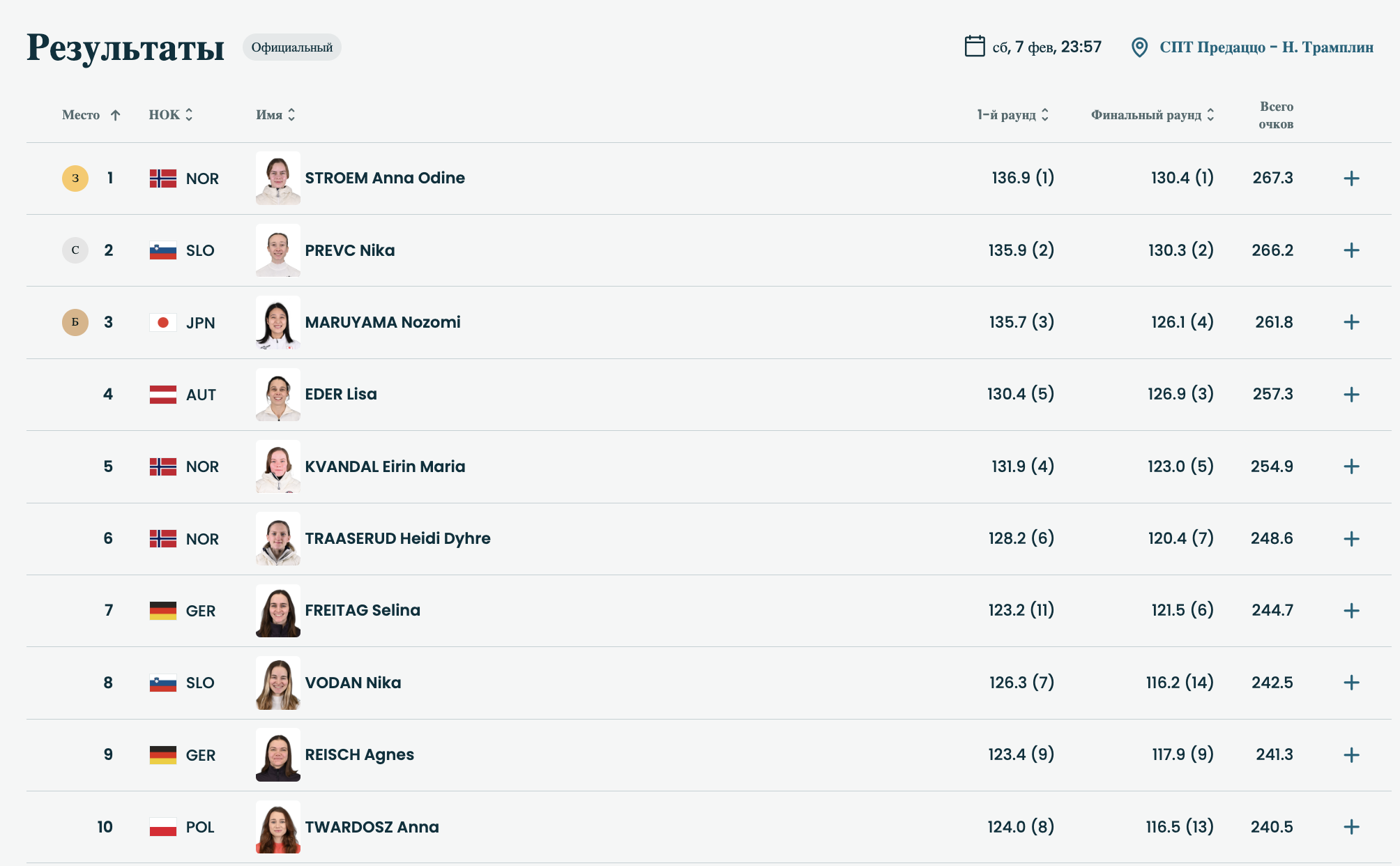Click the gold medal badge for first place
1400x866 pixels.
click(x=75, y=178)
